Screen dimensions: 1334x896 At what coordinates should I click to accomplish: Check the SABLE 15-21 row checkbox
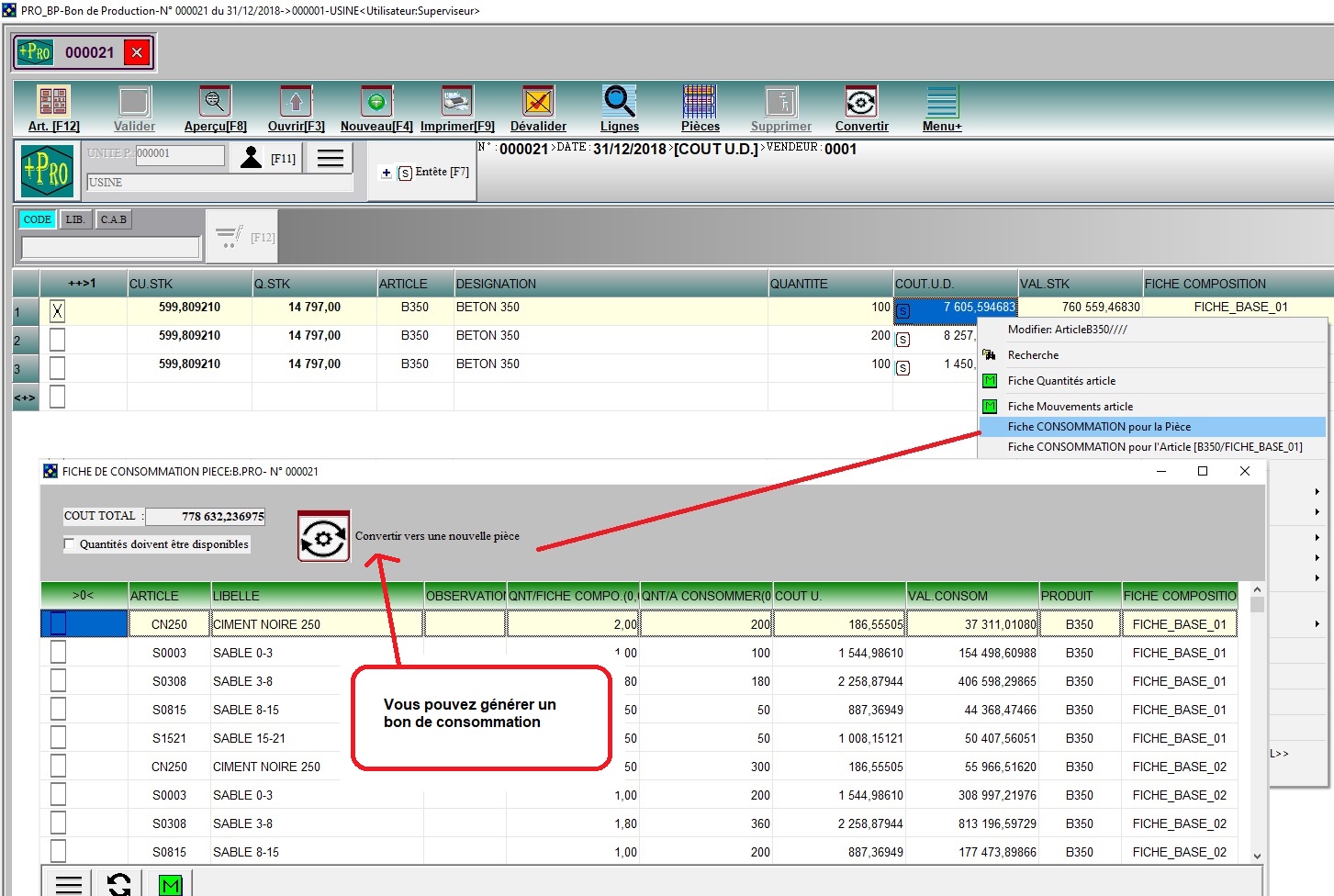58,738
